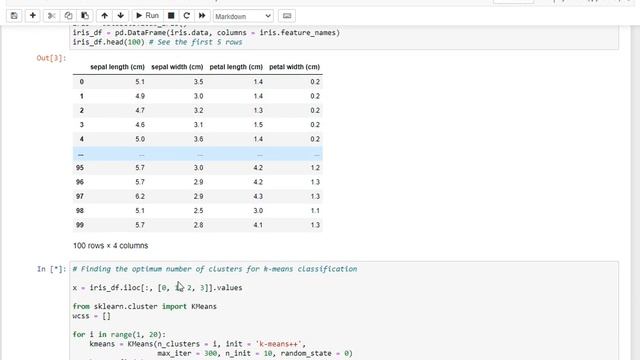Select row index 4 in the table
The image size is (640, 360).
82,139
